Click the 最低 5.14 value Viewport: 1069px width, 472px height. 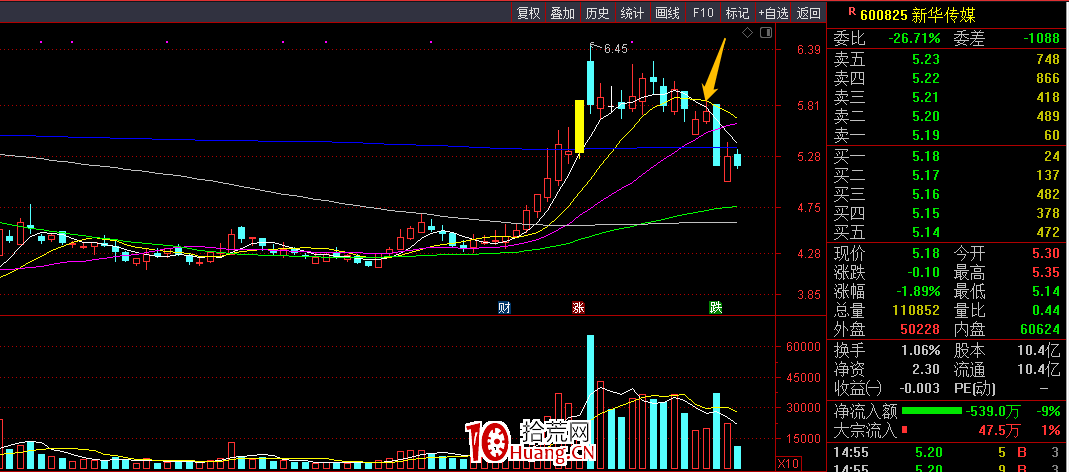coord(1046,292)
